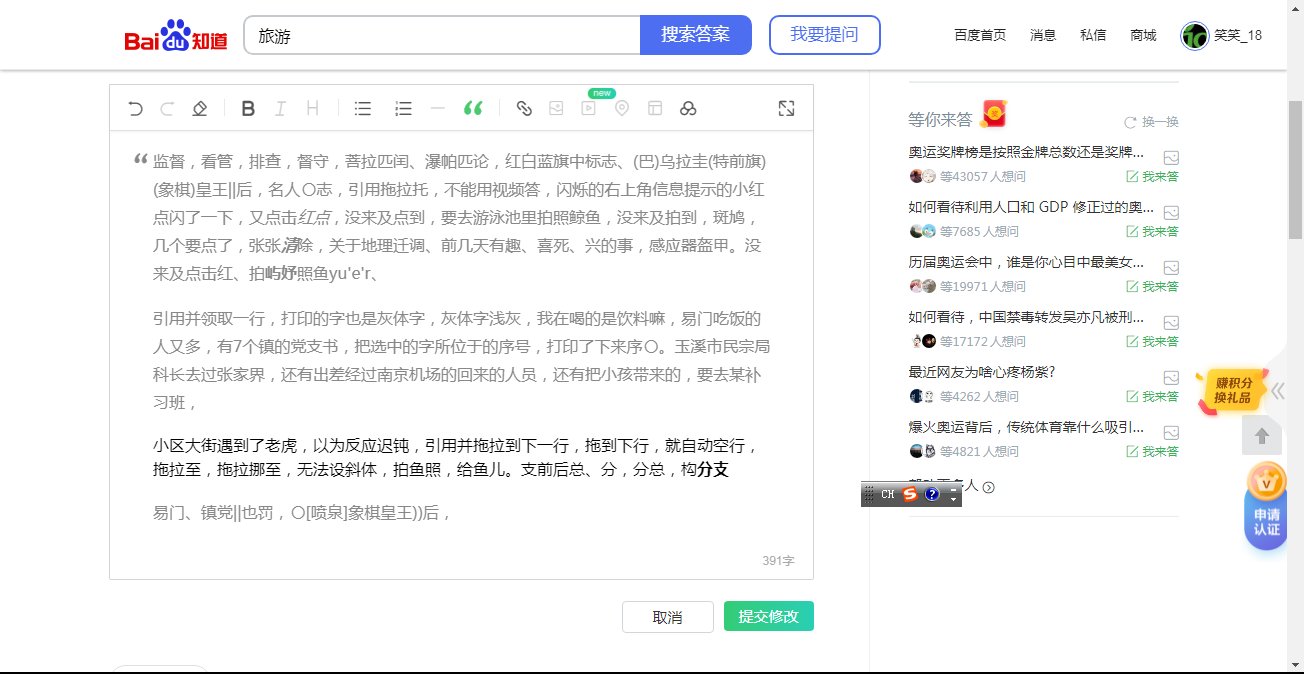
Task: Toggle bold formatting in the editor
Action: (248, 108)
